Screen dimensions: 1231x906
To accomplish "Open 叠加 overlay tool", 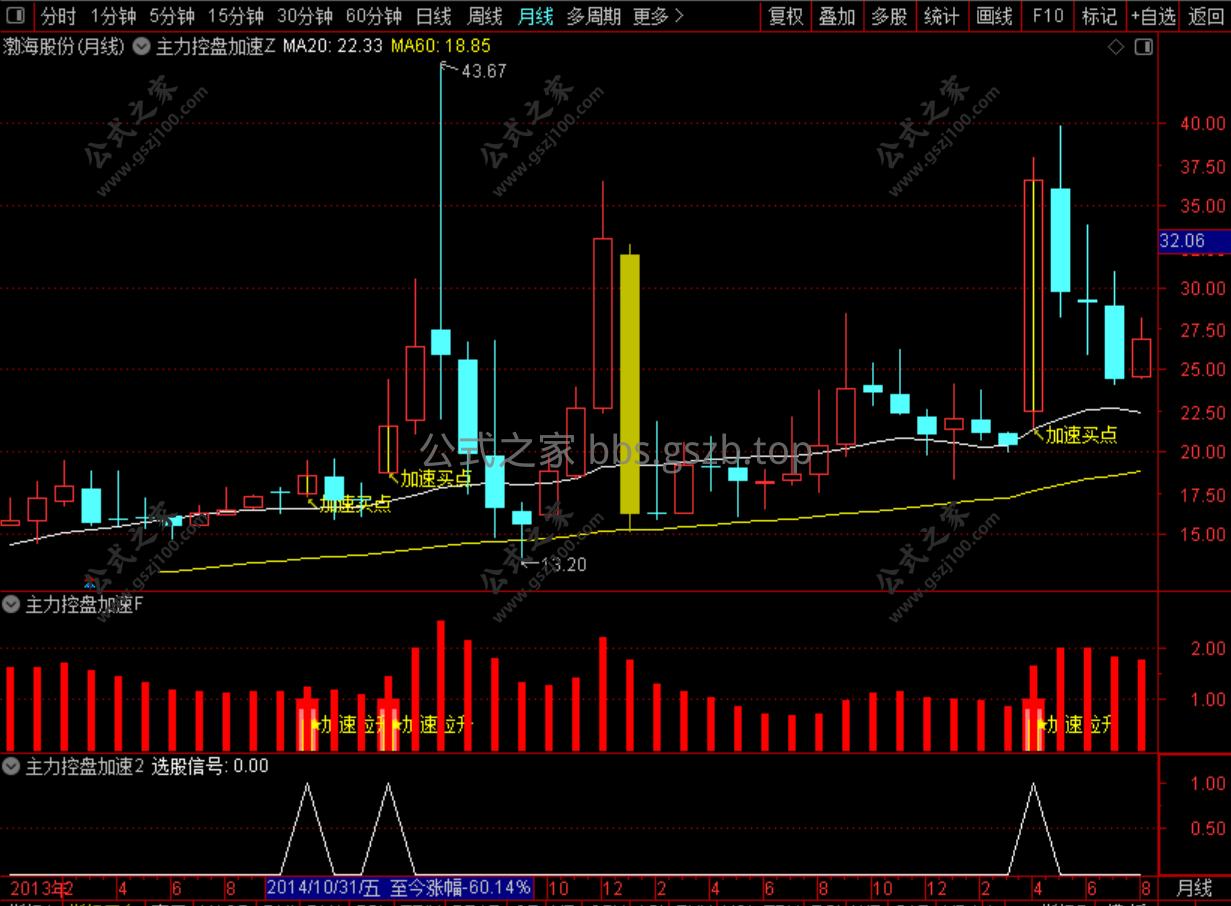I will click(837, 16).
